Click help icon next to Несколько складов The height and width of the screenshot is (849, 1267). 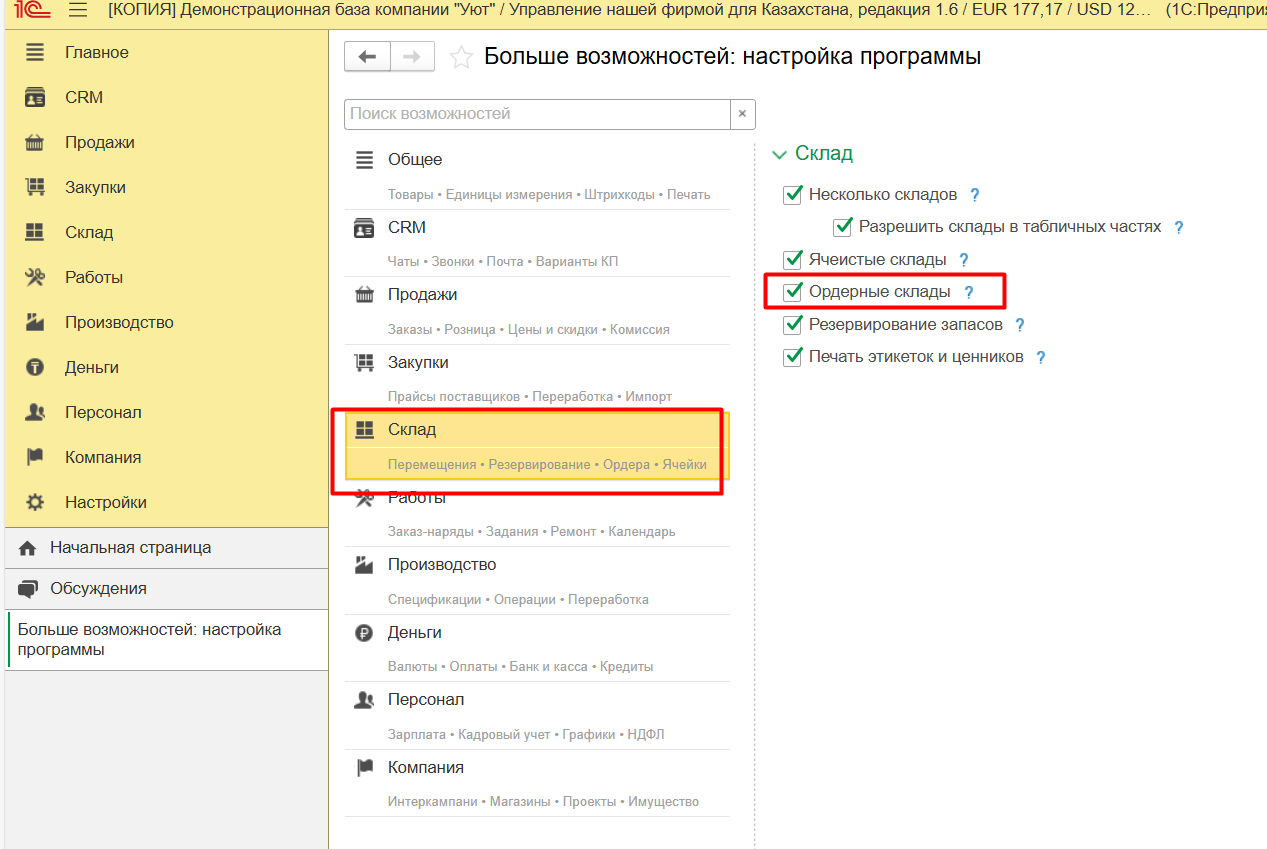point(975,195)
